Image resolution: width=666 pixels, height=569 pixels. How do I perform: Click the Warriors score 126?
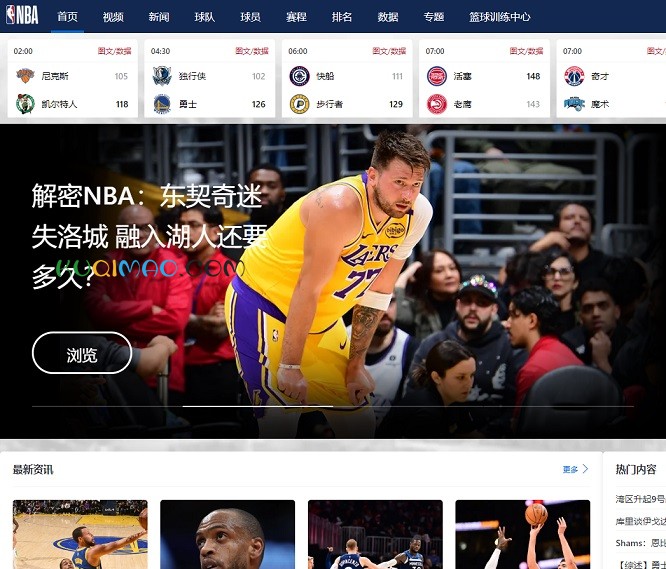(259, 104)
